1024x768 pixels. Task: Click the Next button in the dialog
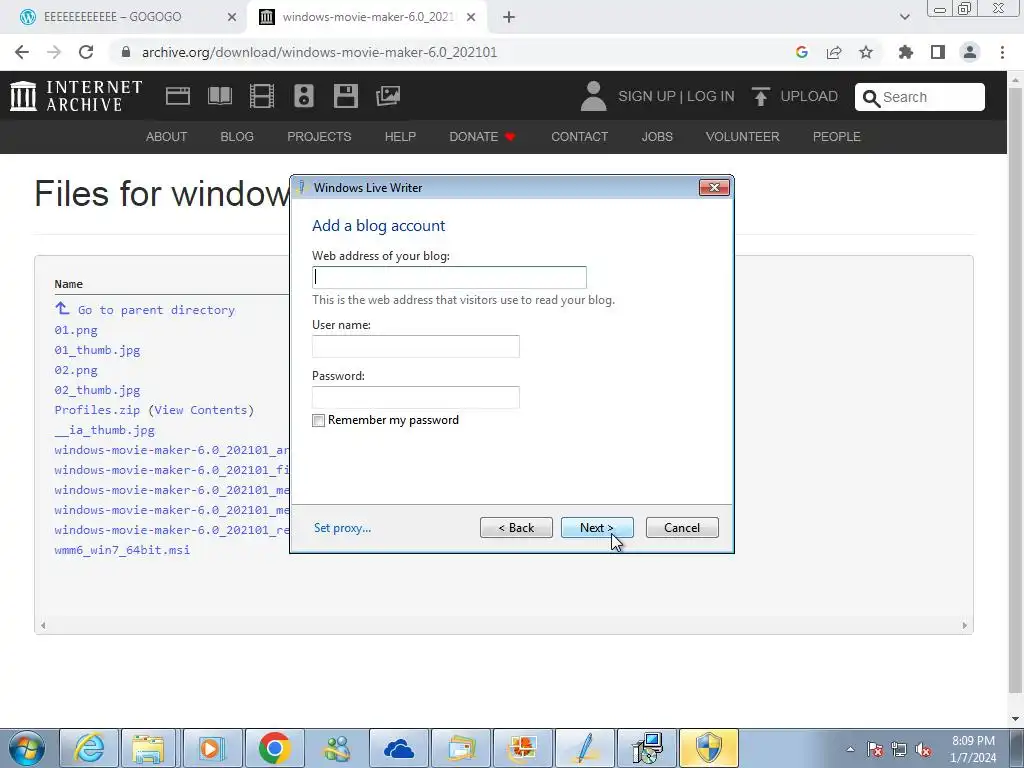tap(597, 528)
